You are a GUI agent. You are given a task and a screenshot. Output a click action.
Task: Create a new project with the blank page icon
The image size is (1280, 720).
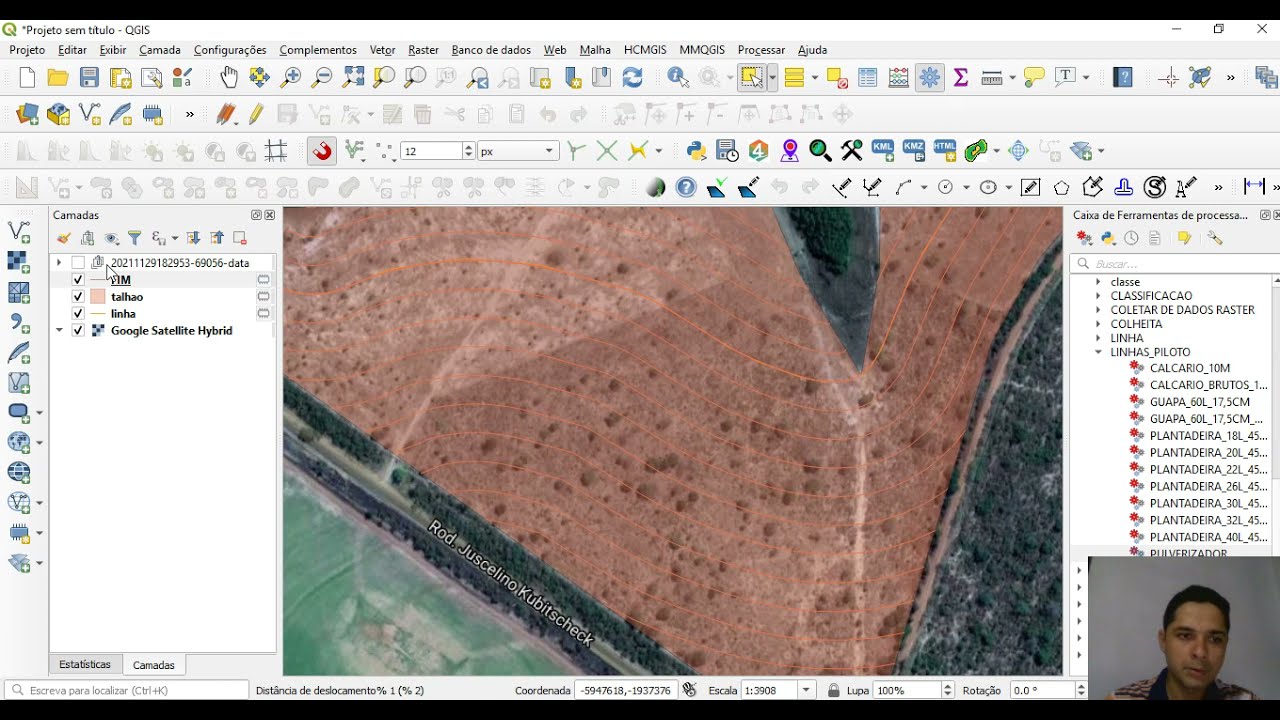(x=27, y=78)
